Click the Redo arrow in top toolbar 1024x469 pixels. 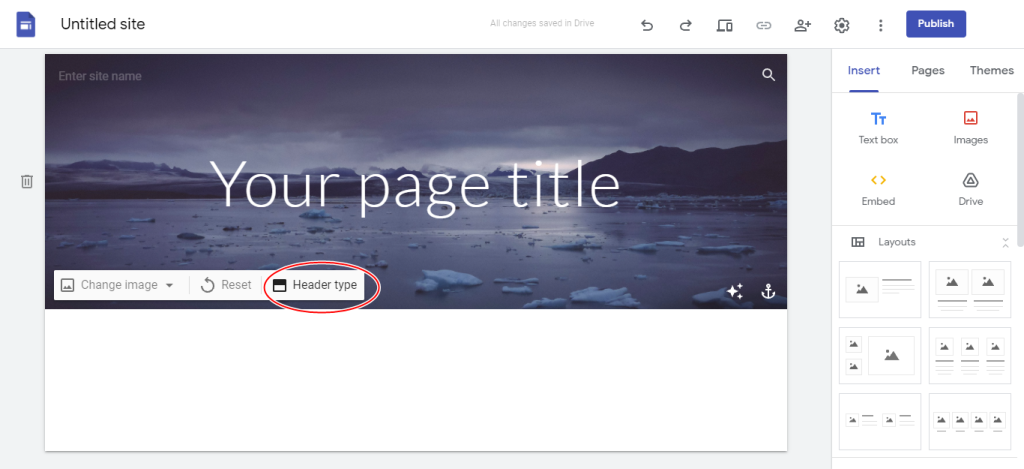click(x=685, y=25)
